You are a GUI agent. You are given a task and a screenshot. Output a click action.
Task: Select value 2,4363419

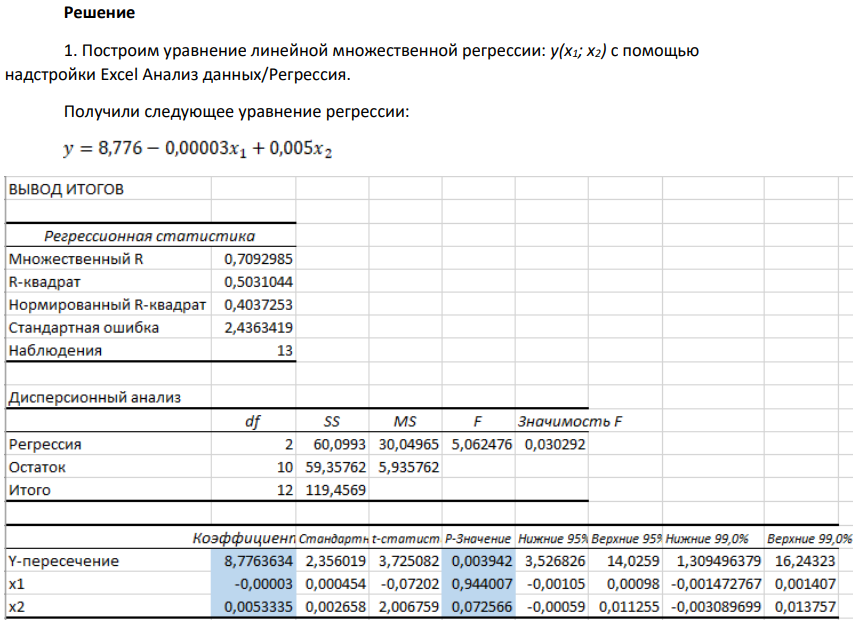point(258,327)
